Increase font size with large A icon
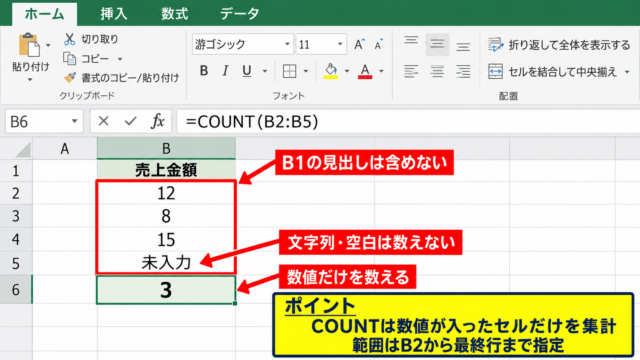640x360 pixels. coord(359,44)
